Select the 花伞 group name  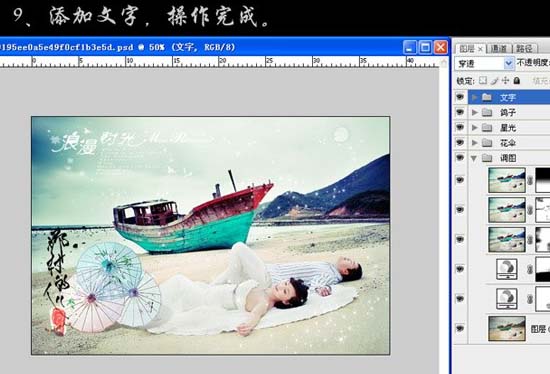pyautogui.click(x=508, y=142)
